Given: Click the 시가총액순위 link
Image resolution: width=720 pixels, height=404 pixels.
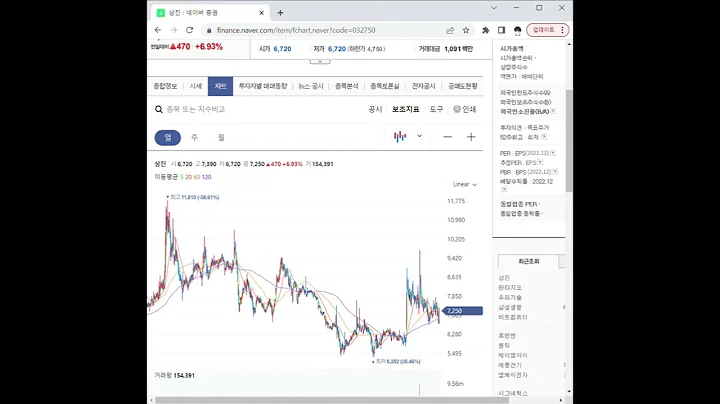Looking at the screenshot, I should [x=516, y=58].
